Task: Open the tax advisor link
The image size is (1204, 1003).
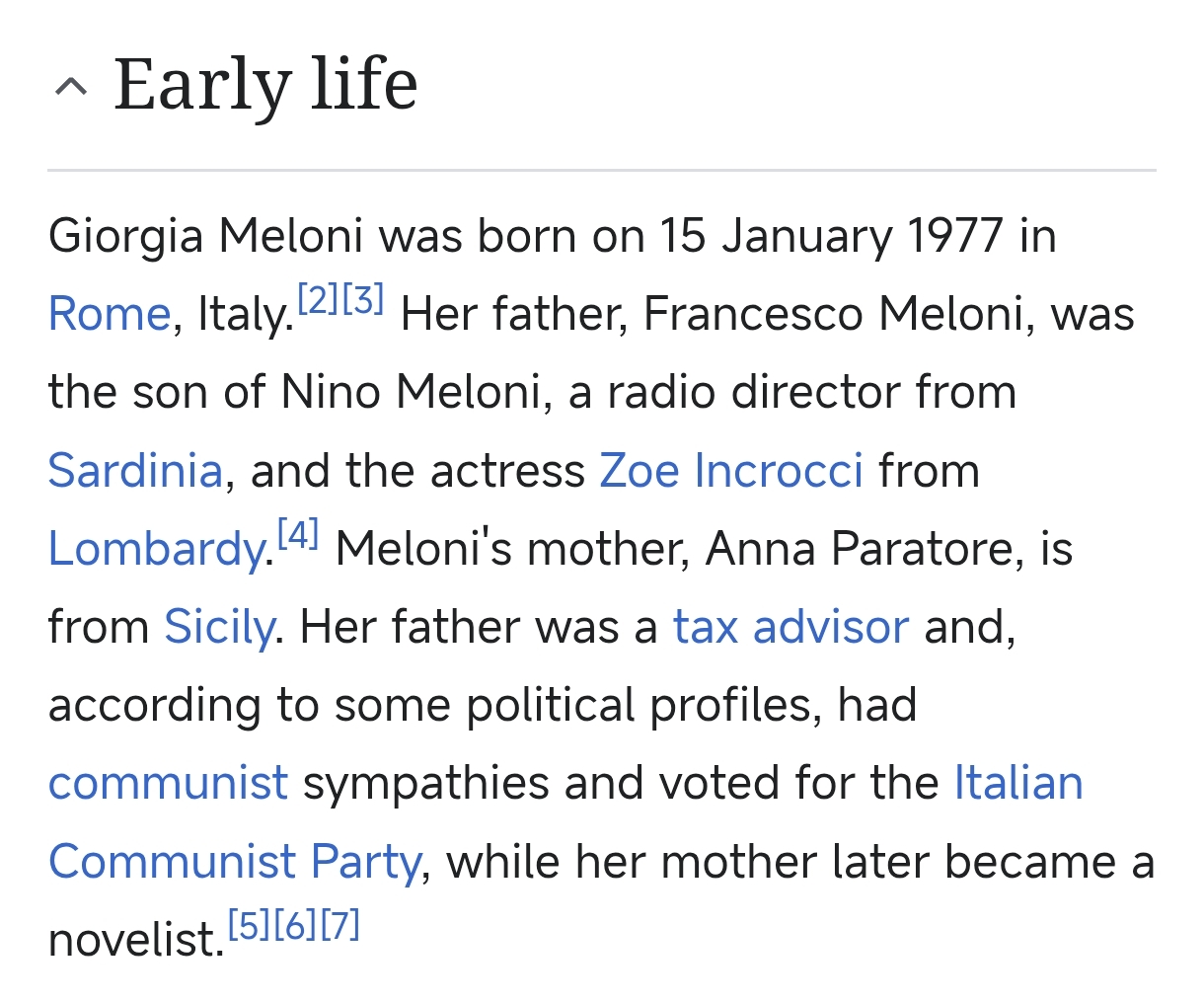Action: pyautogui.click(x=790, y=627)
